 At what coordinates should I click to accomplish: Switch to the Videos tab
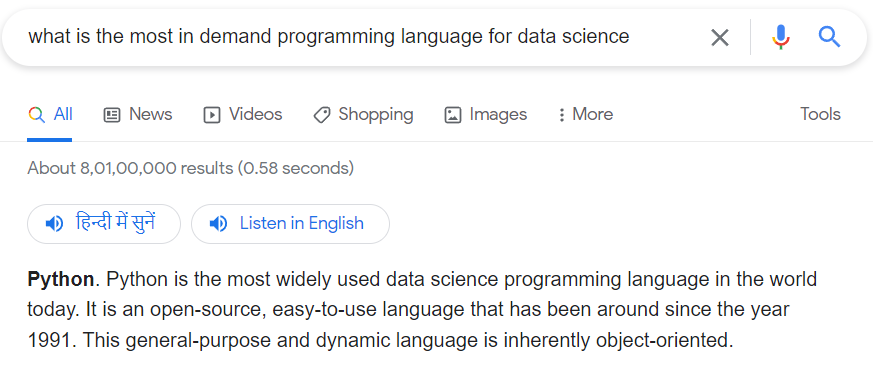tap(243, 114)
